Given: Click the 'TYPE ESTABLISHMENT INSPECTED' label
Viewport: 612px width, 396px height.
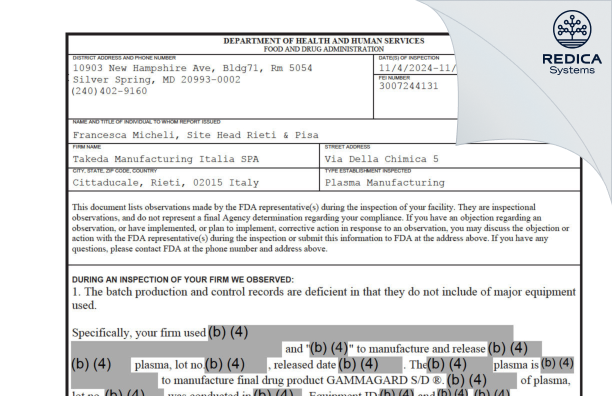Looking at the screenshot, I should pyautogui.click(x=368, y=171).
